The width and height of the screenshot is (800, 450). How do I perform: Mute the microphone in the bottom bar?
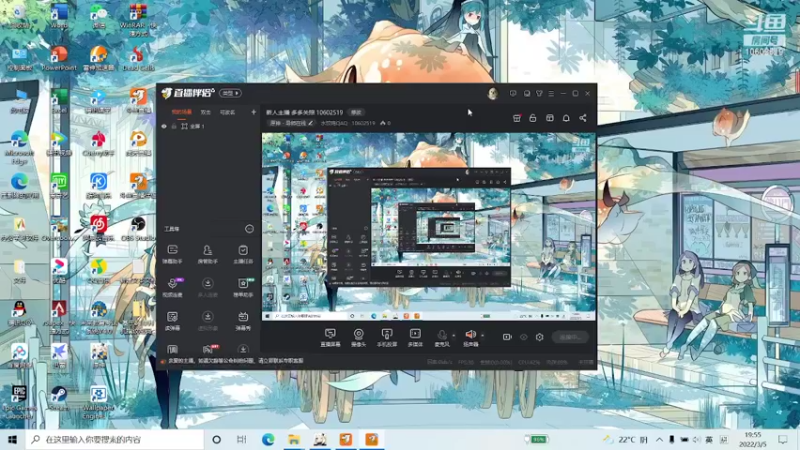pyautogui.click(x=442, y=337)
